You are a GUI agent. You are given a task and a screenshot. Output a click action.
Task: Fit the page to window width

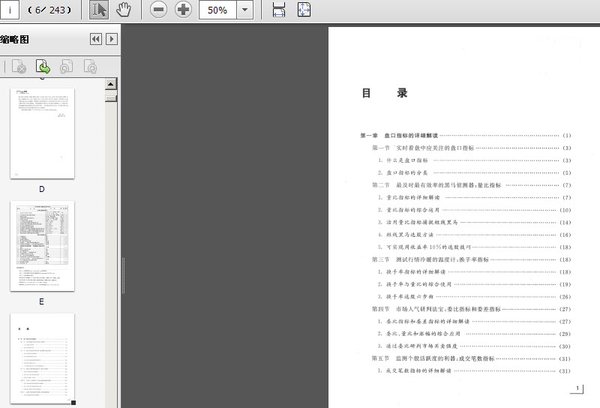tap(279, 10)
